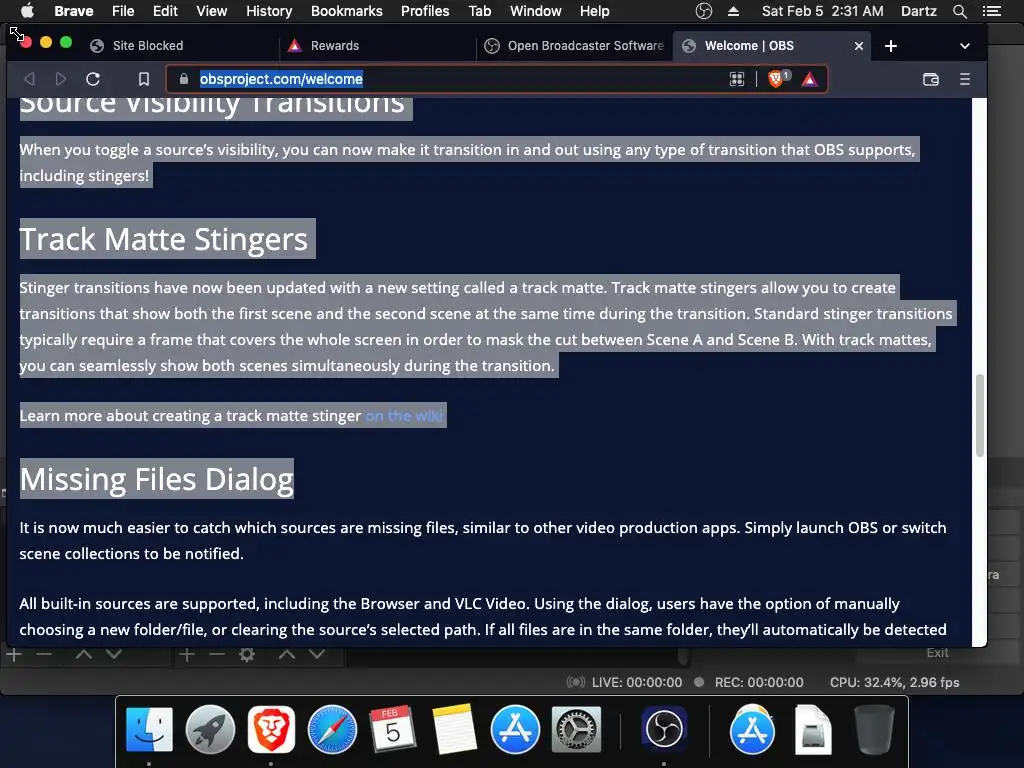This screenshot has height=768, width=1024.
Task: Go forward to the next page
Action: pyautogui.click(x=61, y=79)
